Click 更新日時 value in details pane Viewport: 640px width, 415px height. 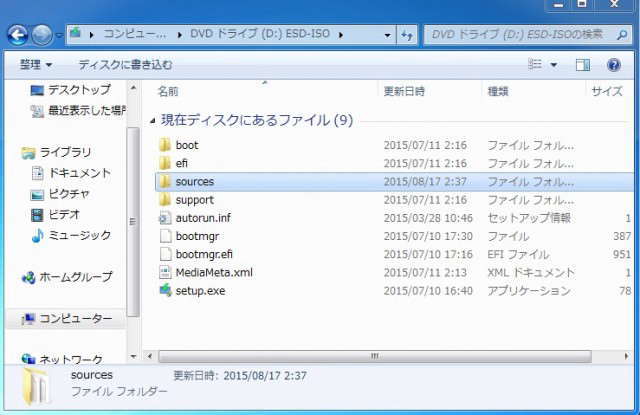point(265,375)
